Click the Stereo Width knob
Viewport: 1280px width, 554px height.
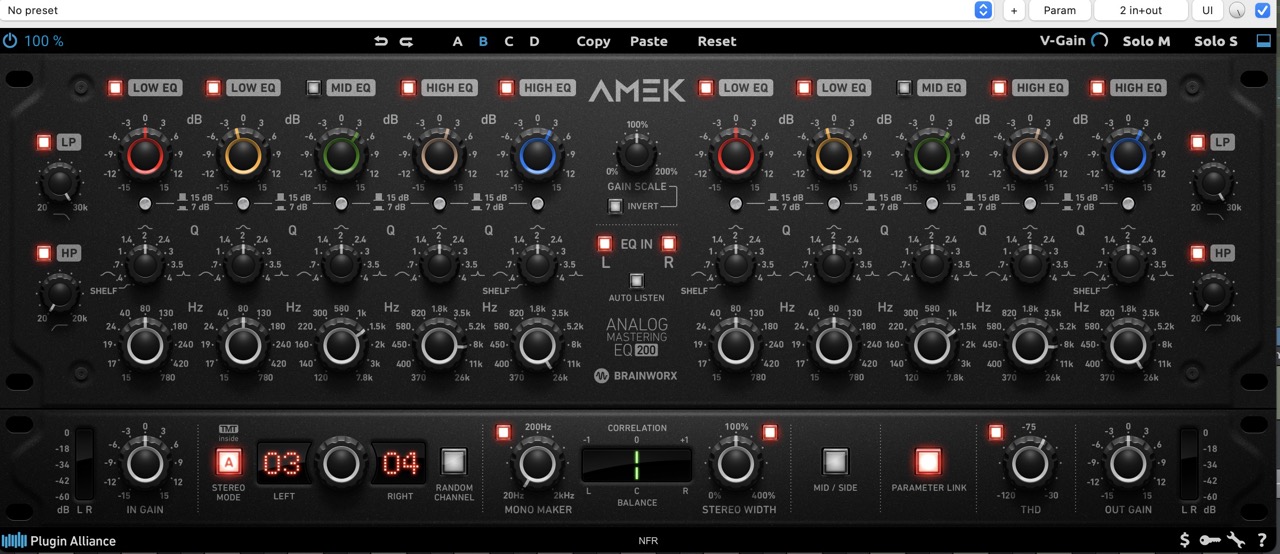click(736, 464)
